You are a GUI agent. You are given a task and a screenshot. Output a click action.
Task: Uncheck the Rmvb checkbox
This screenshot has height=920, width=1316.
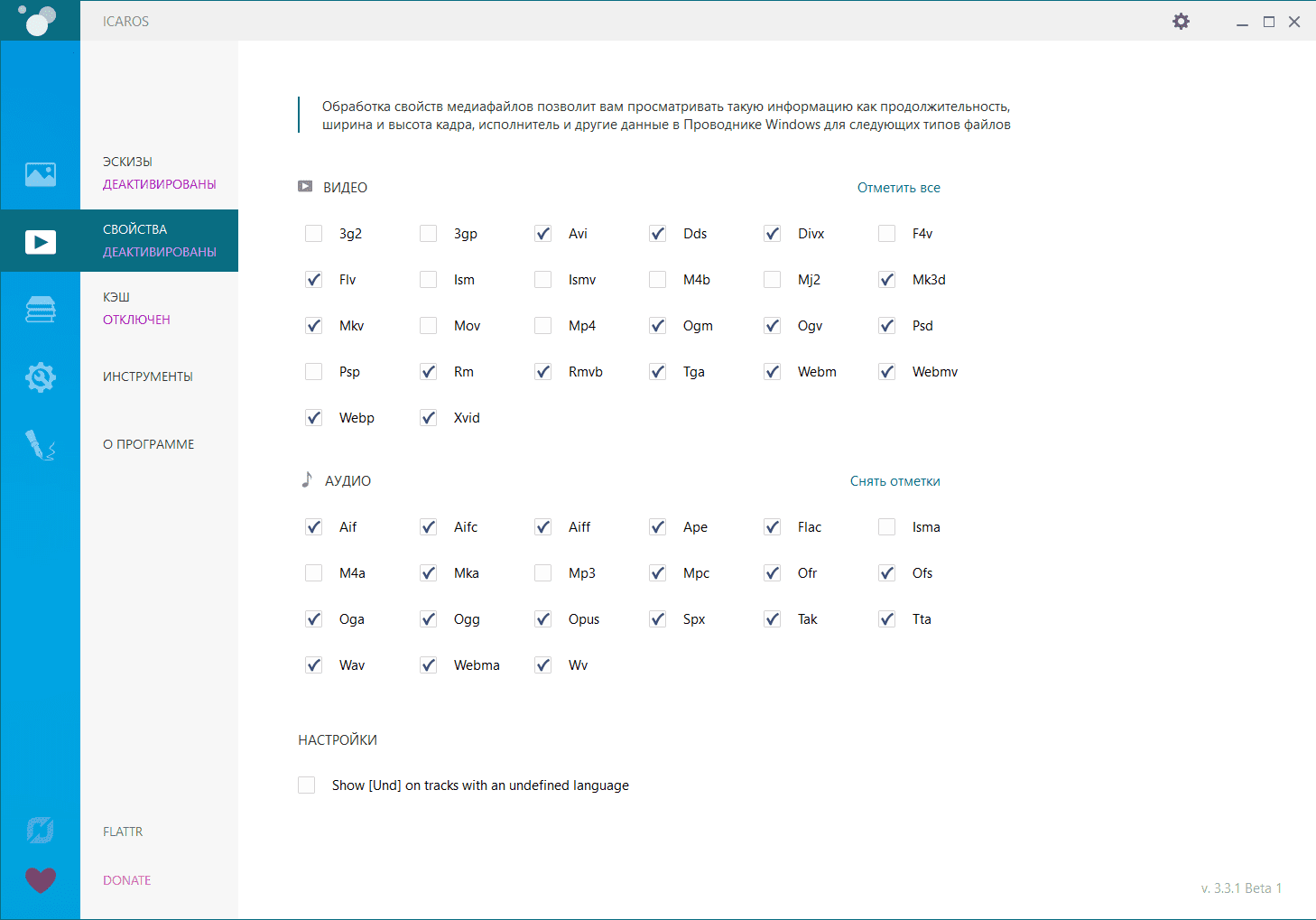(543, 372)
